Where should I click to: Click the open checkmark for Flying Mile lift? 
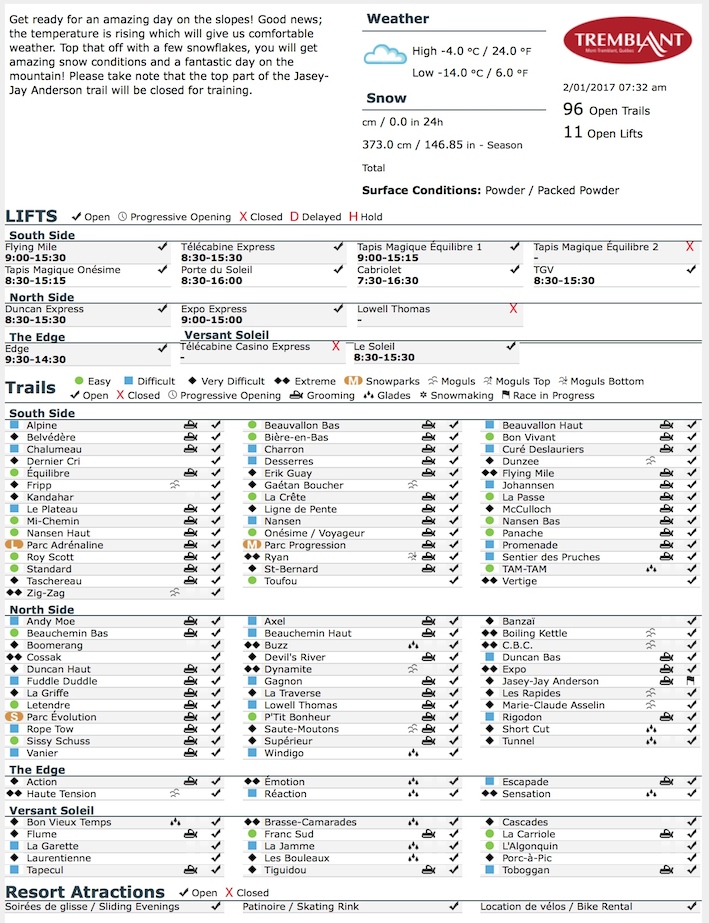click(x=163, y=247)
